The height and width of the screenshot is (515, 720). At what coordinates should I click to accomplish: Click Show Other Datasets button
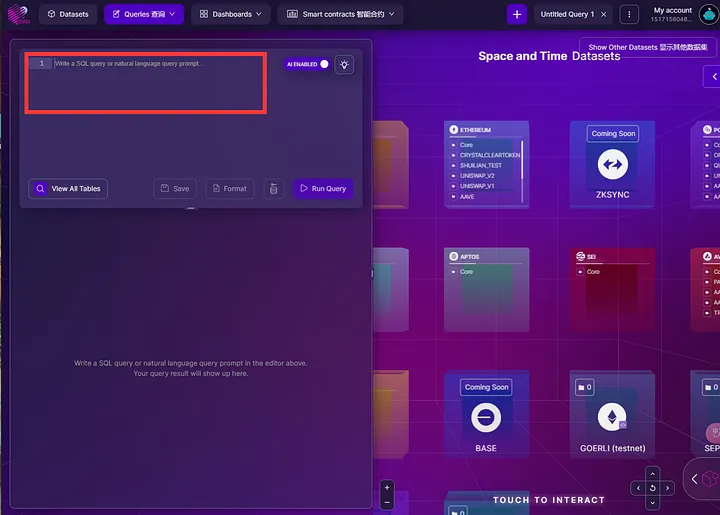(647, 47)
